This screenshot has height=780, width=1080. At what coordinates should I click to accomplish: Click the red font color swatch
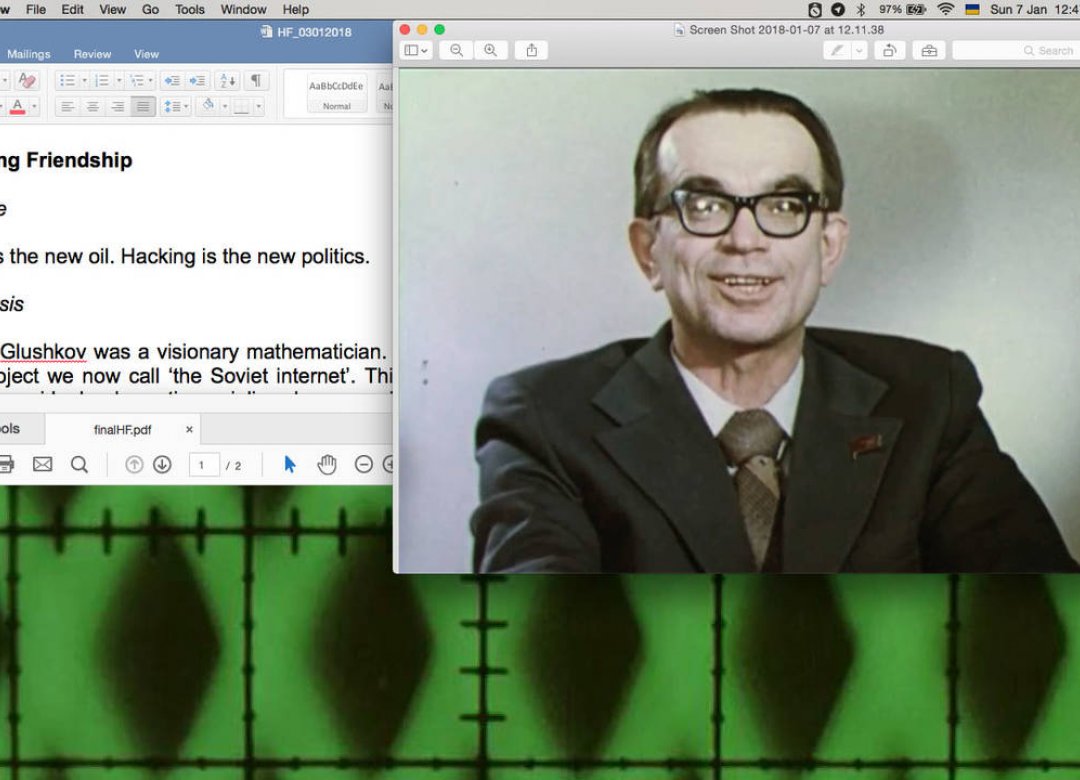click(18, 107)
